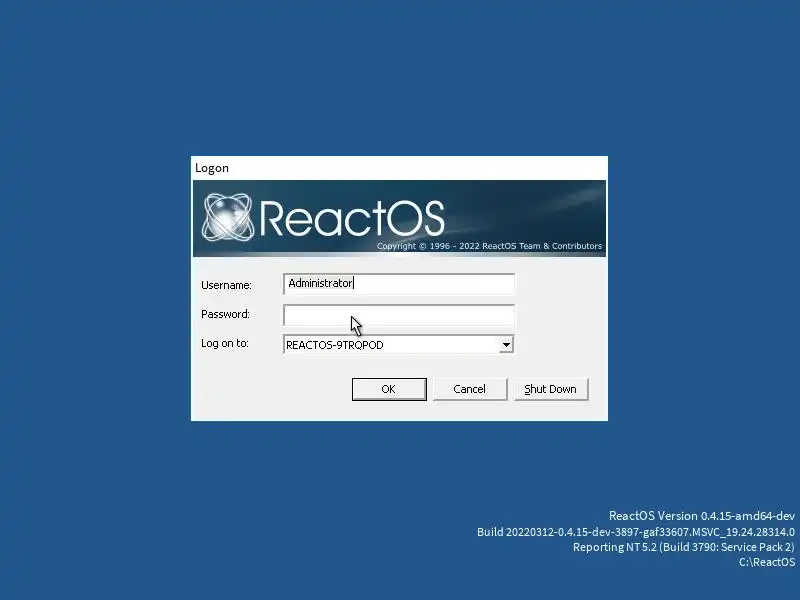Screen dimensions: 800x600
Task: Click the ReactOS globe logo icon
Action: click(228, 217)
